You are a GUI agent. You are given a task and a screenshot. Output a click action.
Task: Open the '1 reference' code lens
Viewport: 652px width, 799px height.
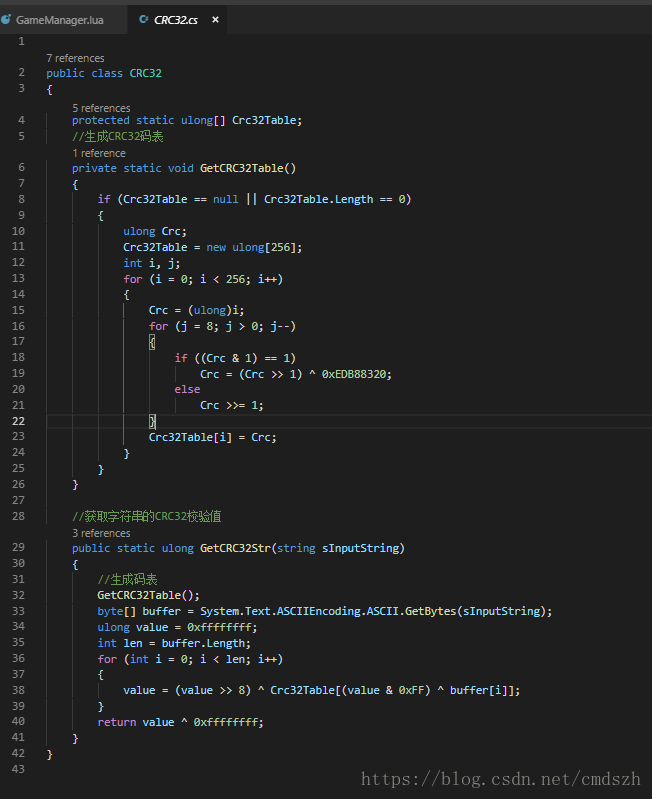pos(99,153)
